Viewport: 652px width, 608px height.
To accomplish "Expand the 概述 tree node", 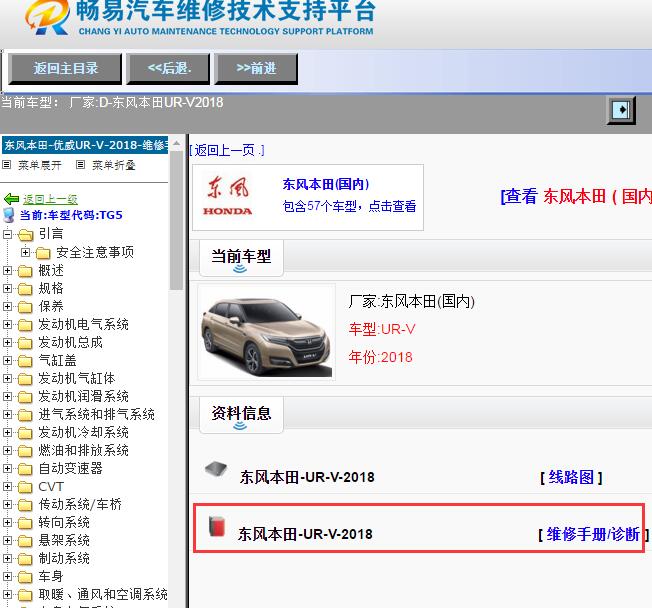I will 7,270.
